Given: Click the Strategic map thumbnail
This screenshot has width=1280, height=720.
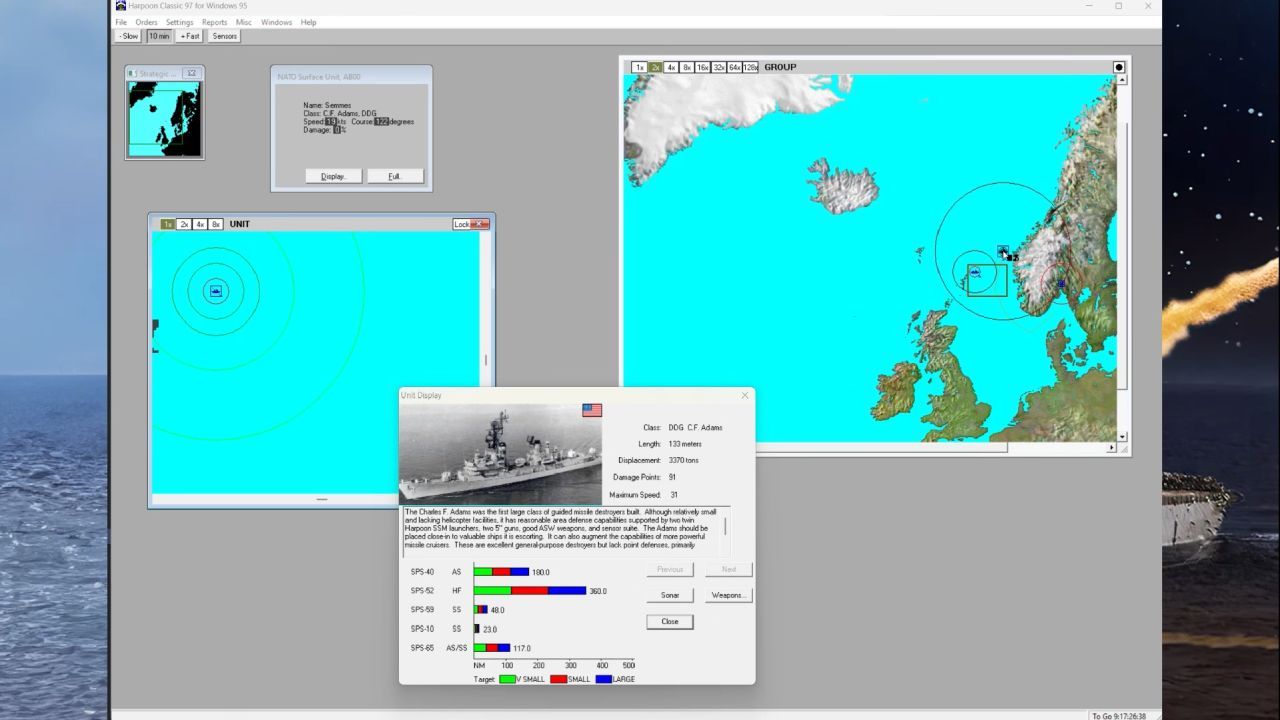Looking at the screenshot, I should (x=165, y=118).
